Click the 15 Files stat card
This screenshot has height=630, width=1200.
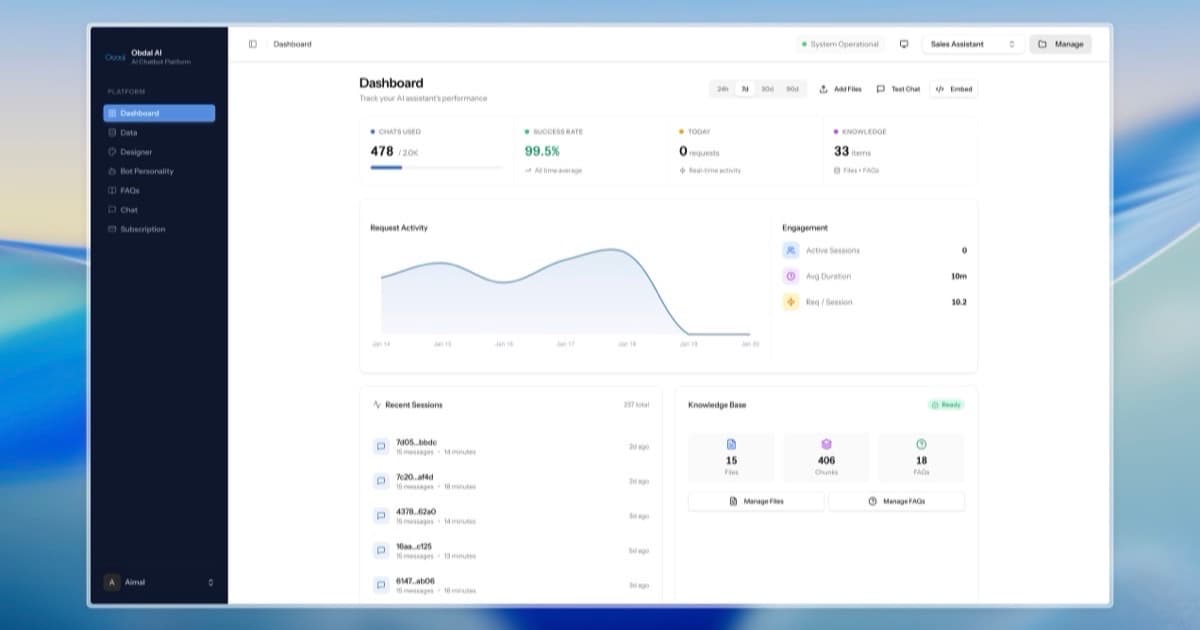[731, 456]
